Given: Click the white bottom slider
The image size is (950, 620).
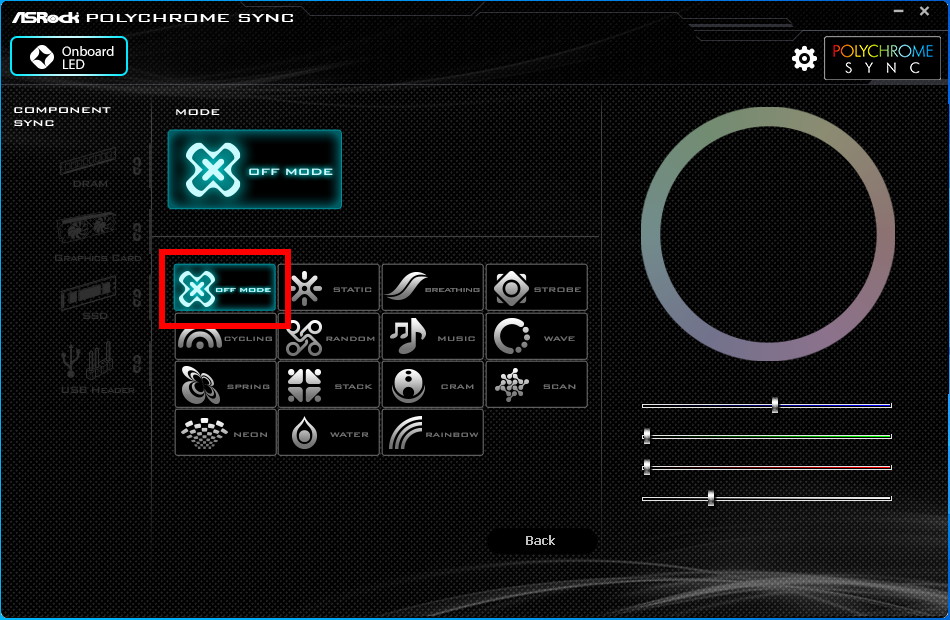Looking at the screenshot, I should click(x=766, y=498).
